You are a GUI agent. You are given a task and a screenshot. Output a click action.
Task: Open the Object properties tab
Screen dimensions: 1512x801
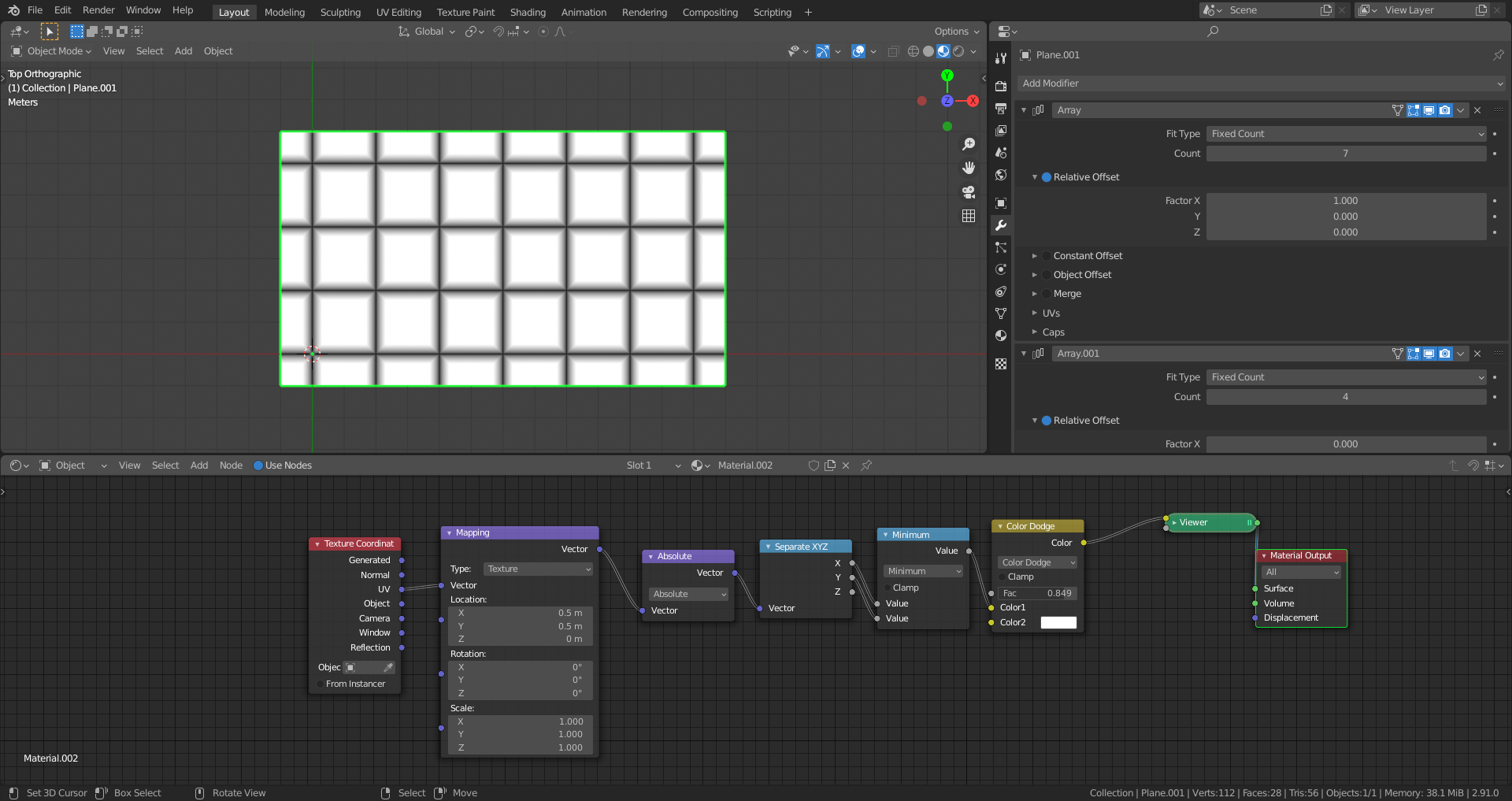[1001, 202]
